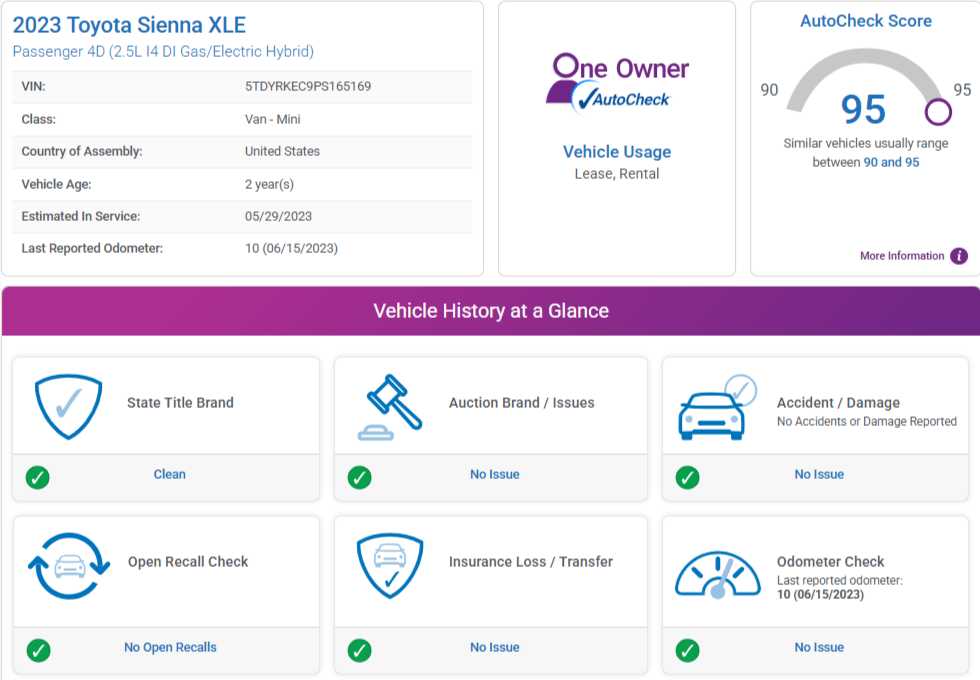
Task: Click the AutoCheck score gauge circle marker
Action: click(x=938, y=111)
